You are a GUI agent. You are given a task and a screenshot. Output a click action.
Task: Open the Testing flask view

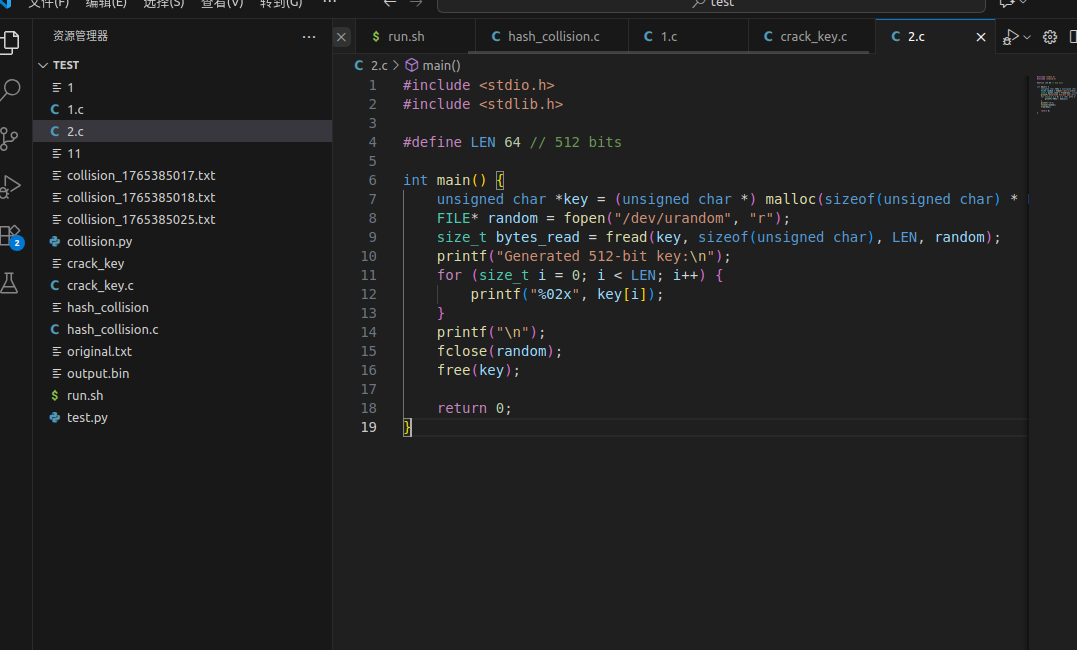coord(10,283)
